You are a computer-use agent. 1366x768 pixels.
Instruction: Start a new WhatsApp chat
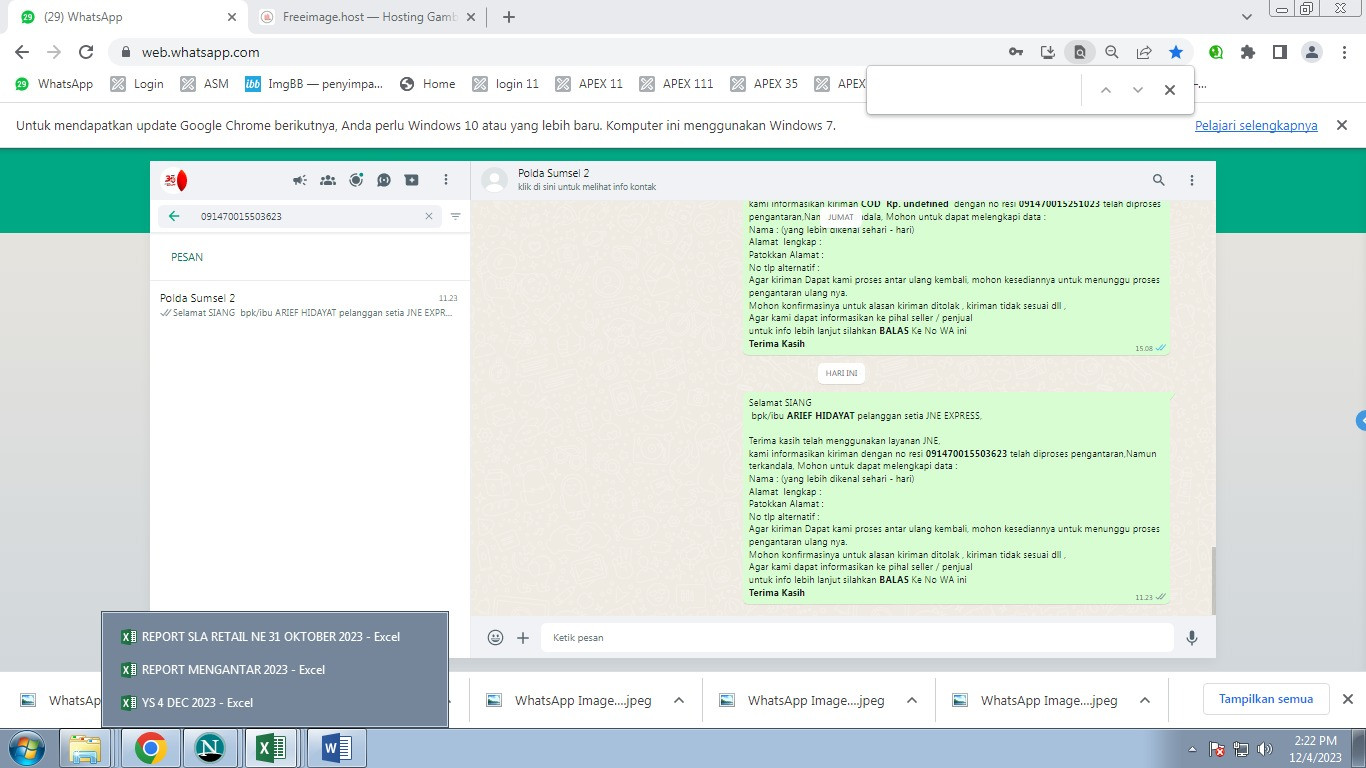(x=412, y=180)
